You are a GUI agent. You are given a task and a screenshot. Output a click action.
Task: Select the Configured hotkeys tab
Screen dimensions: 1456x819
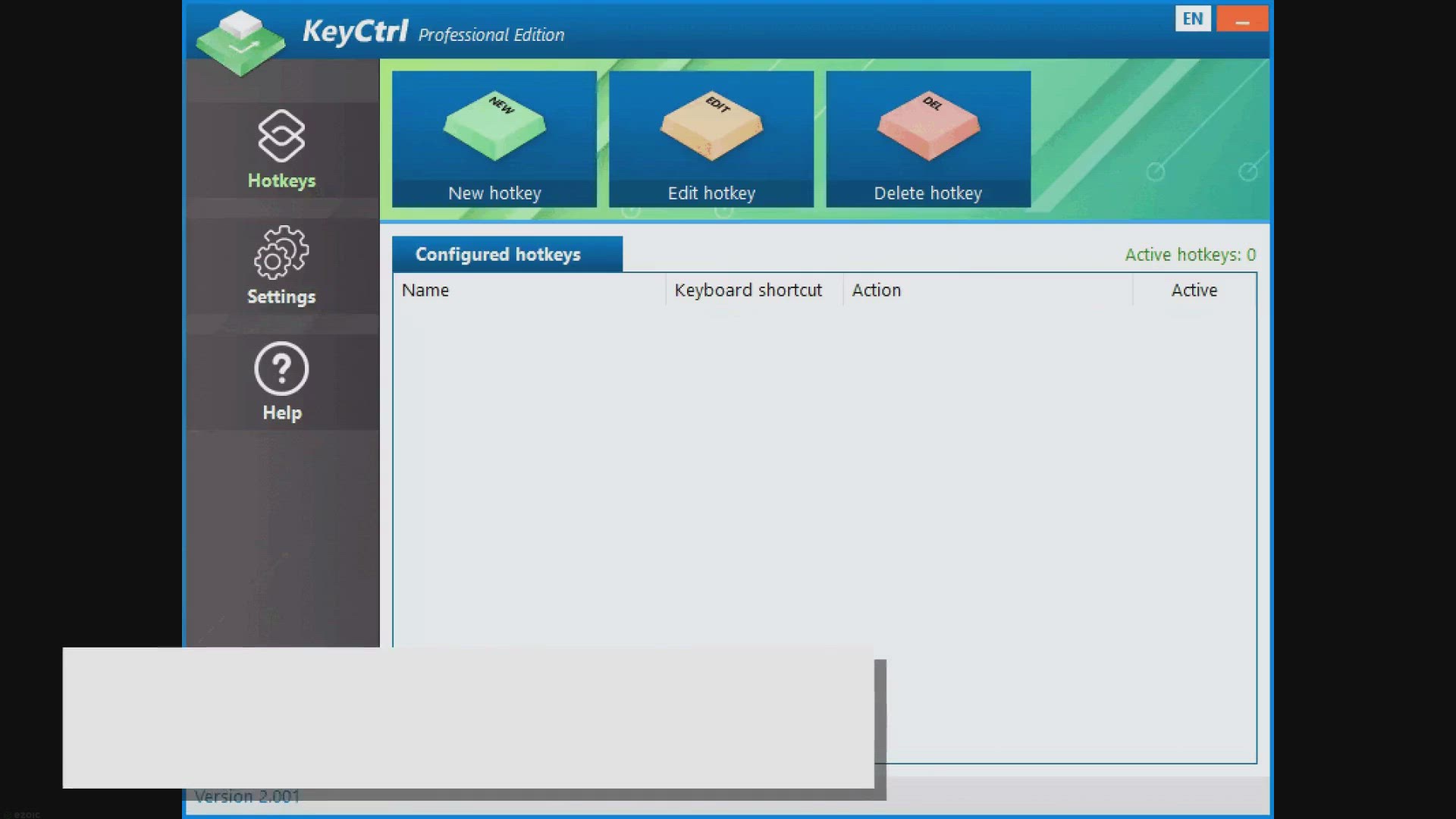pyautogui.click(x=507, y=254)
